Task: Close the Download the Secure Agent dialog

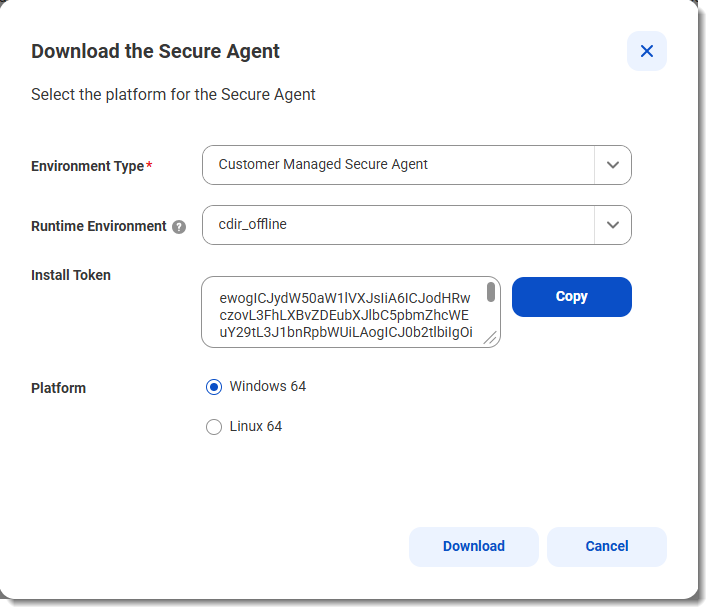Action: 647,51
